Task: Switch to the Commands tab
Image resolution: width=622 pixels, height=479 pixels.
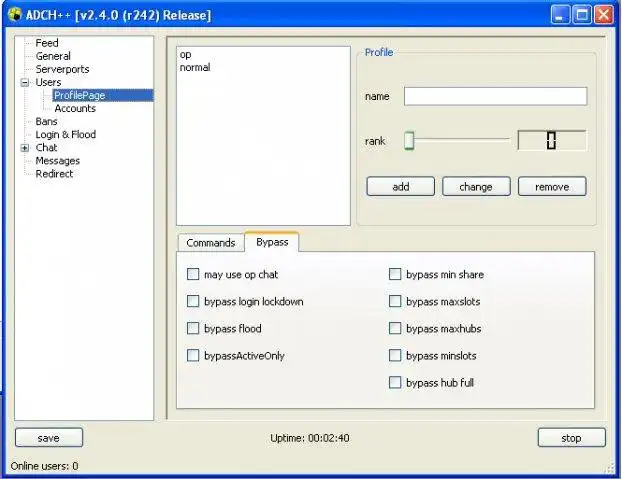Action: click(211, 243)
